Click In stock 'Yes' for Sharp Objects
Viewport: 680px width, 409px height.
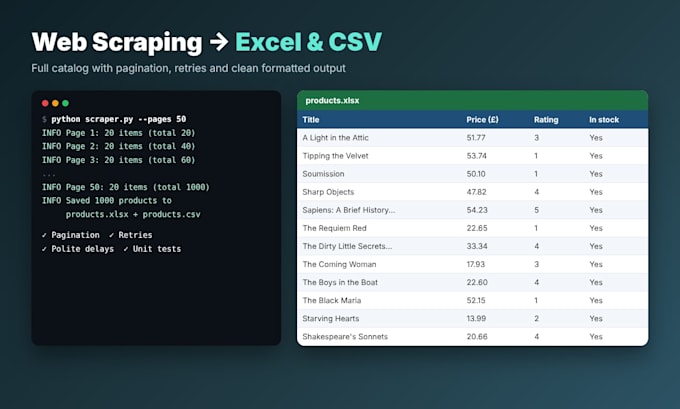click(x=596, y=192)
